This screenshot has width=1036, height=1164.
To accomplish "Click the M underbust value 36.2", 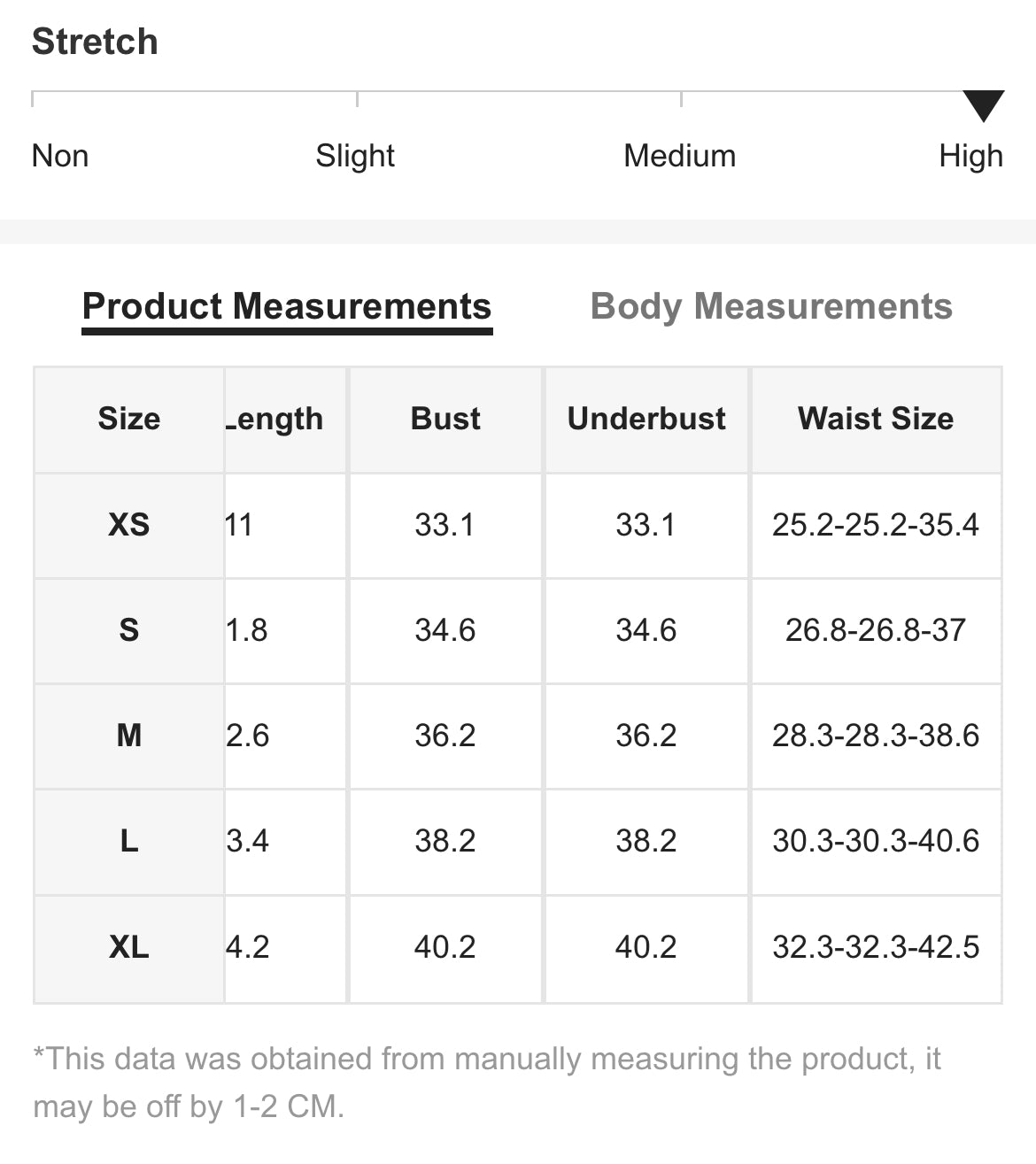I will coord(646,736).
